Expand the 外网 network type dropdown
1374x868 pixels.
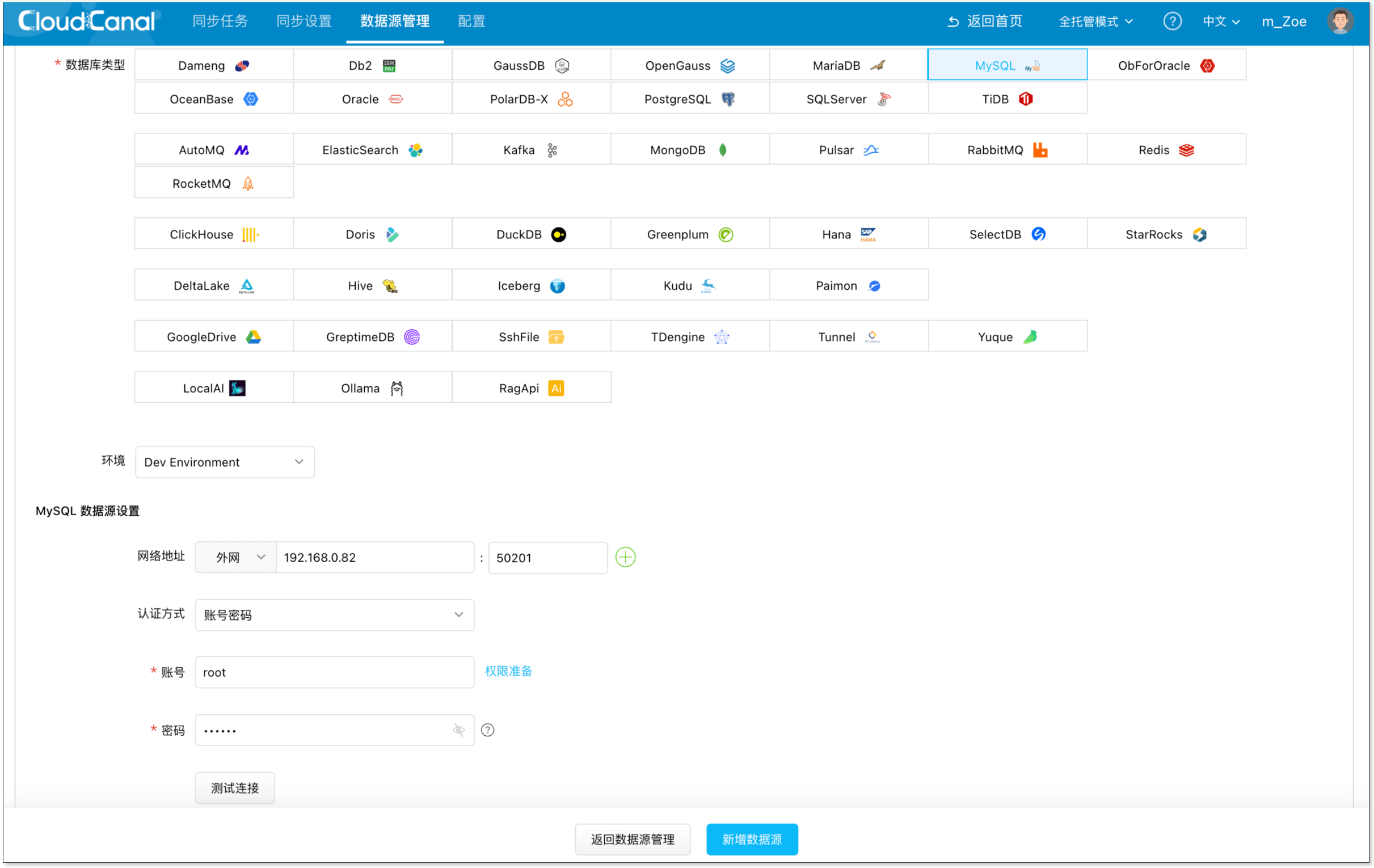[x=234, y=558]
